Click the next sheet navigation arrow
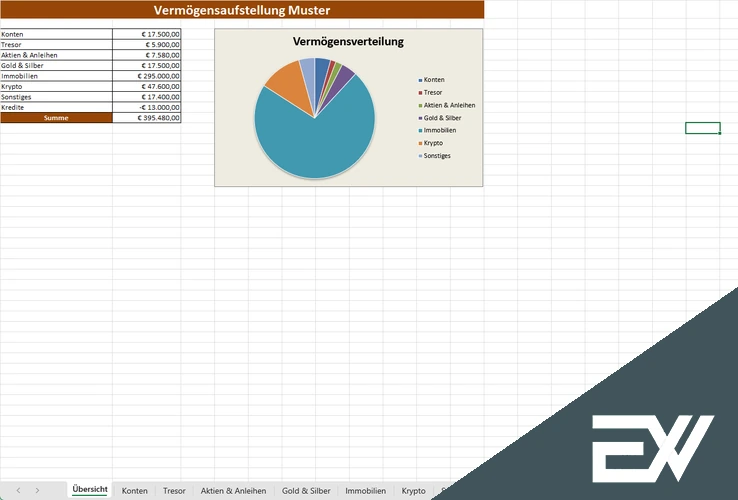The width and height of the screenshot is (738, 500). coord(37,491)
